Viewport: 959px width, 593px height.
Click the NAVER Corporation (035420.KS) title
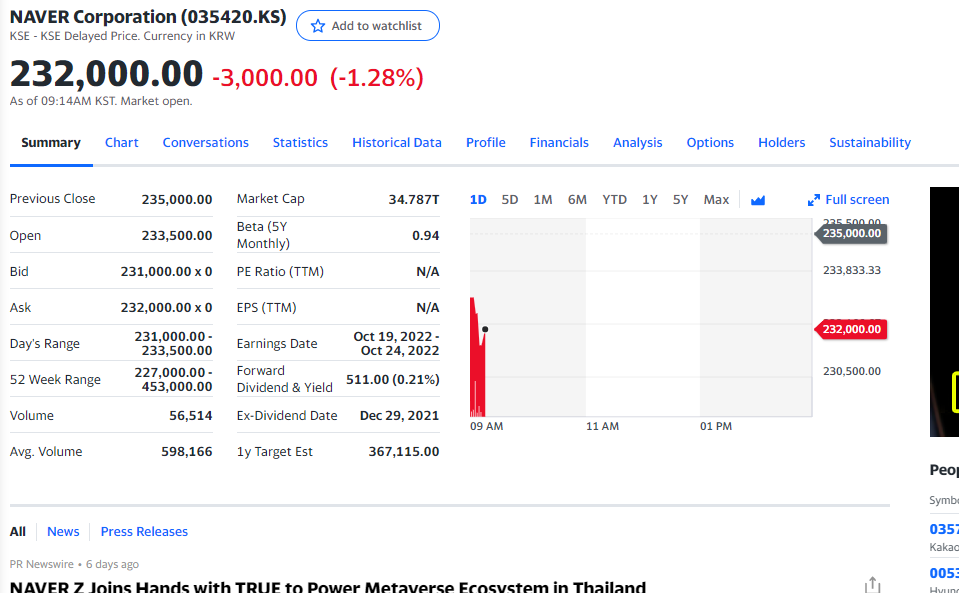pos(148,17)
